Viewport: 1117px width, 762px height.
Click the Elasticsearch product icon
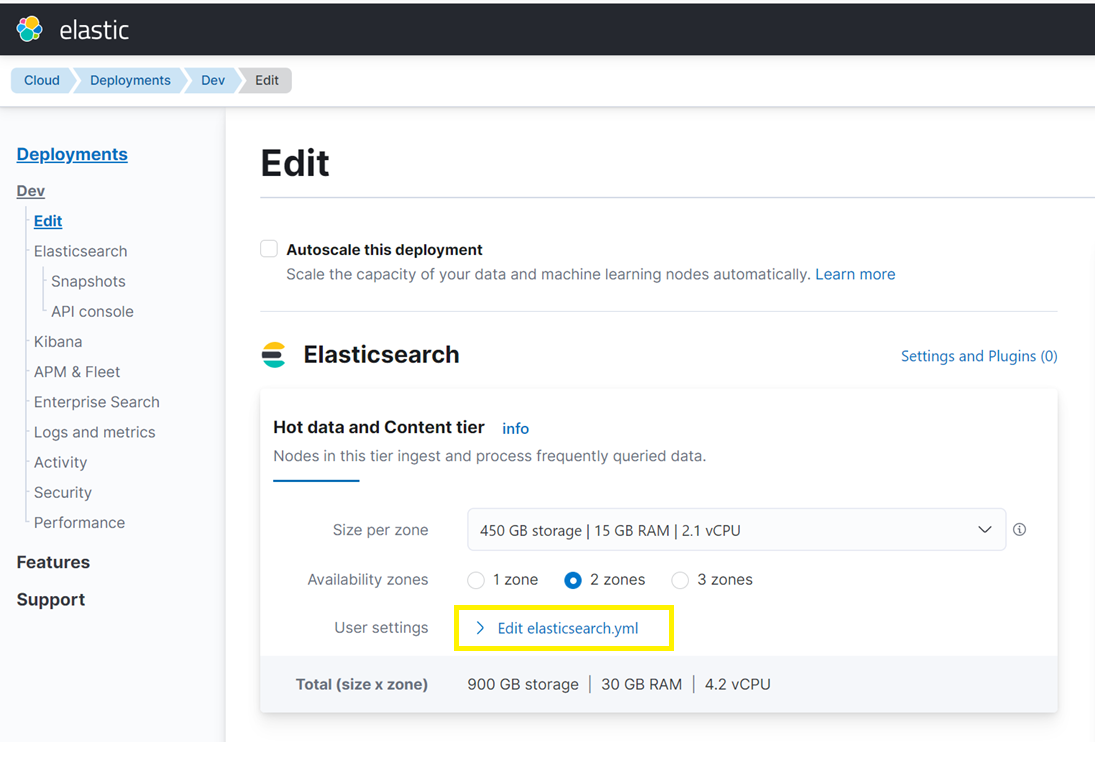point(273,354)
